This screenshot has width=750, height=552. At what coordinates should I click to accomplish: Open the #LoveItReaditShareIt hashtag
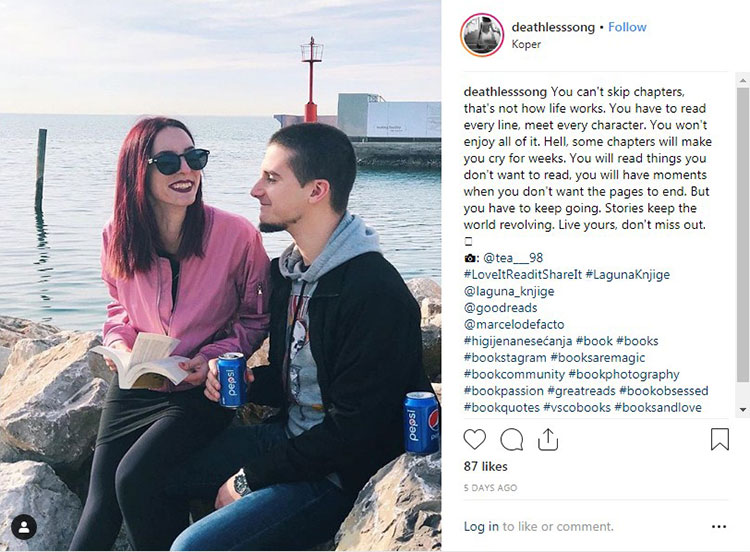click(x=522, y=275)
